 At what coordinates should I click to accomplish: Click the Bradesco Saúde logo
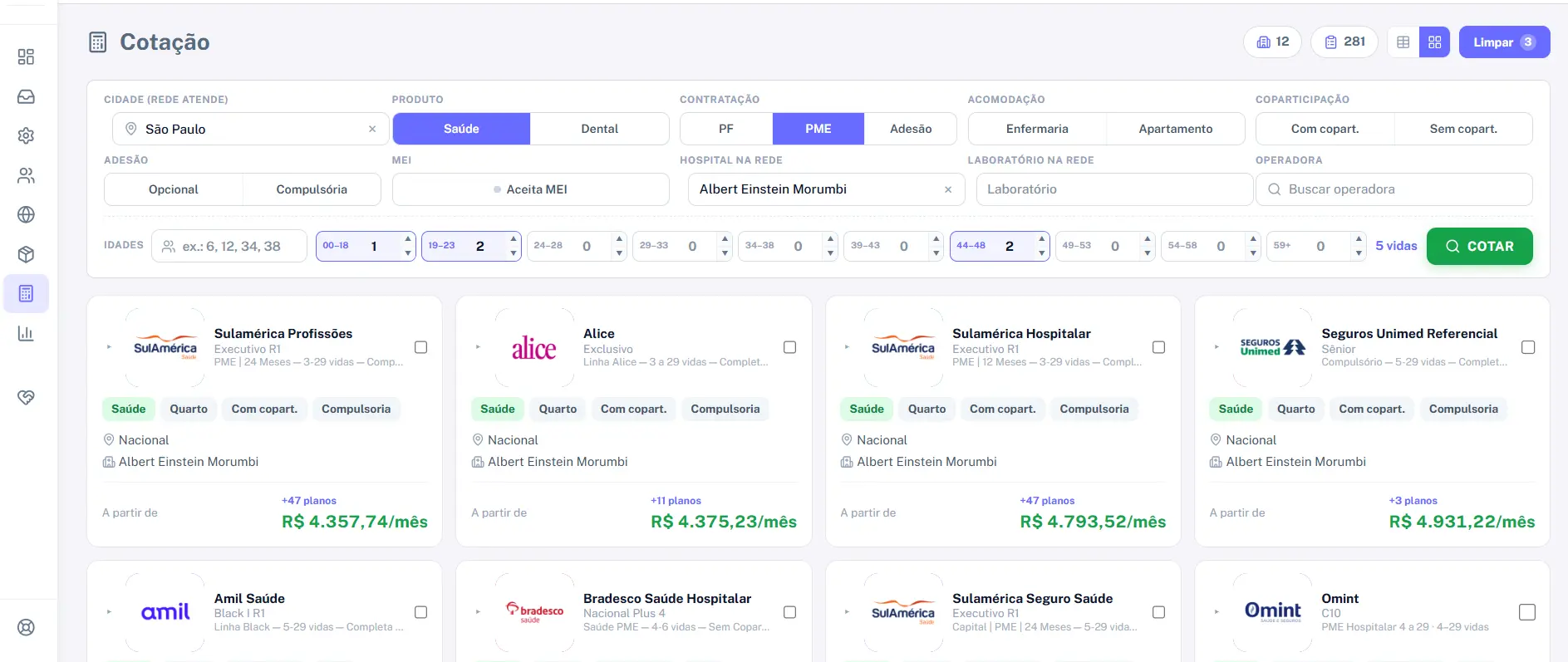pyautogui.click(x=533, y=613)
